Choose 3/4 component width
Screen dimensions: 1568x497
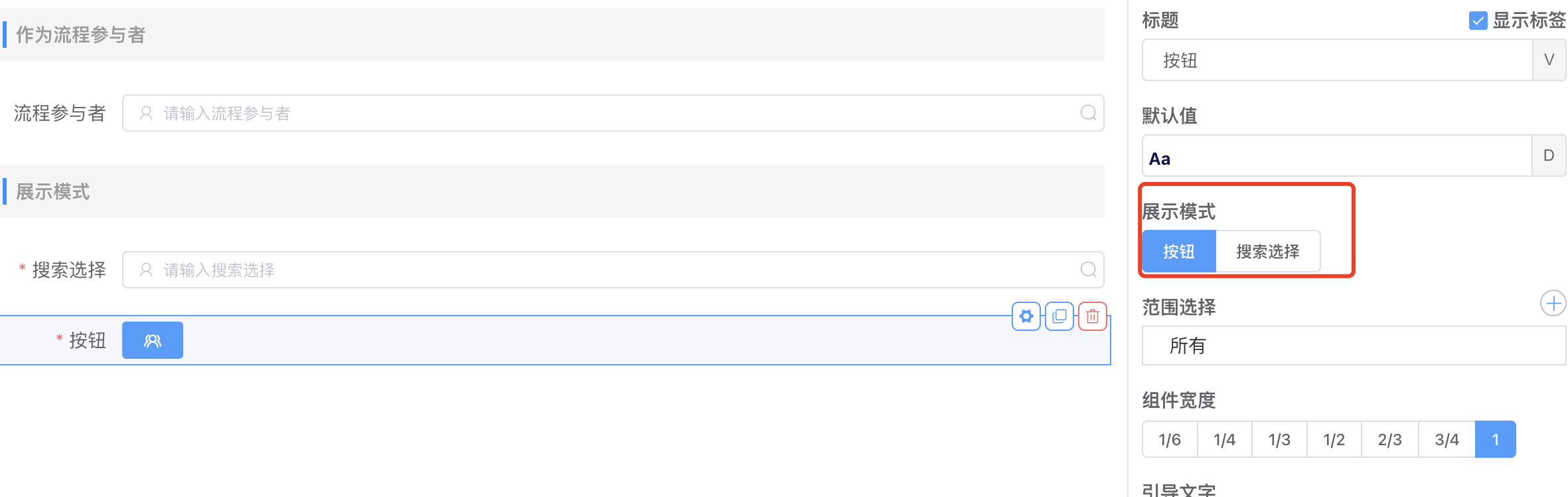[x=1447, y=439]
